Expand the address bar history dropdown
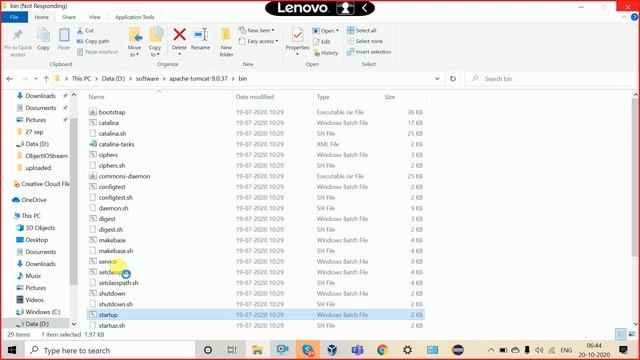The height and width of the screenshot is (360, 640). pos(437,79)
